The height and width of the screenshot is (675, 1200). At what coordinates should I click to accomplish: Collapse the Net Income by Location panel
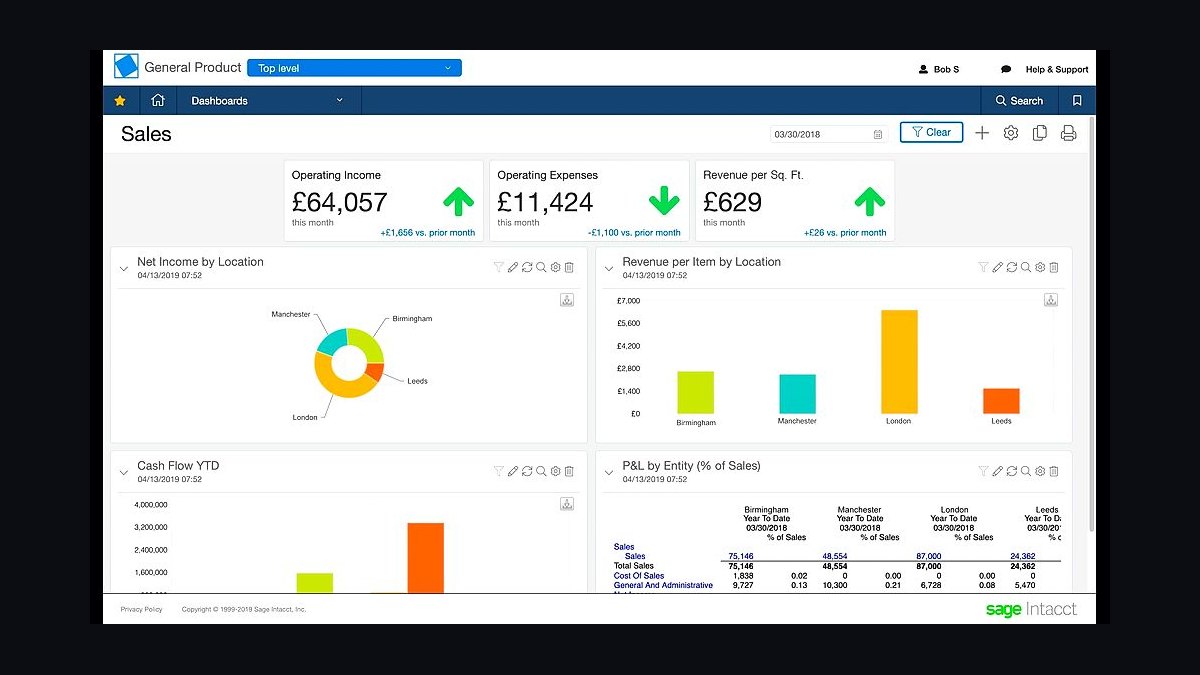click(124, 268)
